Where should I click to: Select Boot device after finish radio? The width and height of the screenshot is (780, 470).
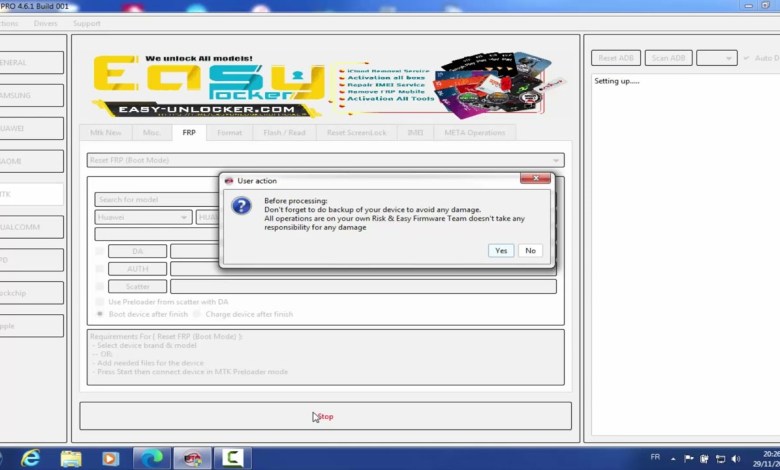(x=99, y=314)
